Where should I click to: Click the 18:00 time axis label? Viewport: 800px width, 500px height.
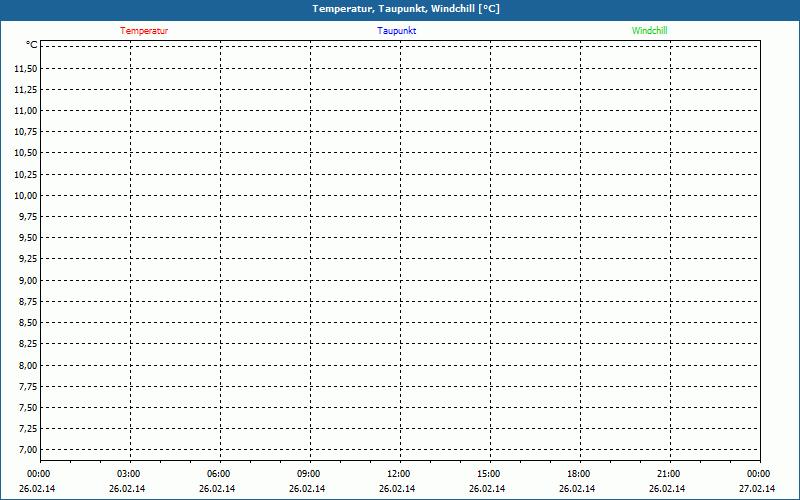point(579,474)
